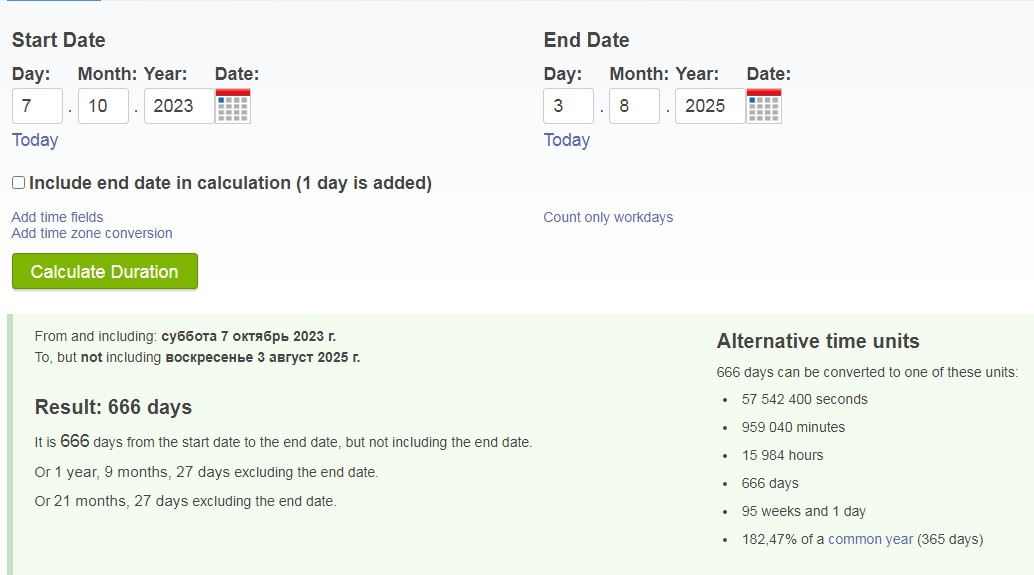Open the Start Date calendar picker icon
This screenshot has height=575, width=1034.
click(233, 106)
